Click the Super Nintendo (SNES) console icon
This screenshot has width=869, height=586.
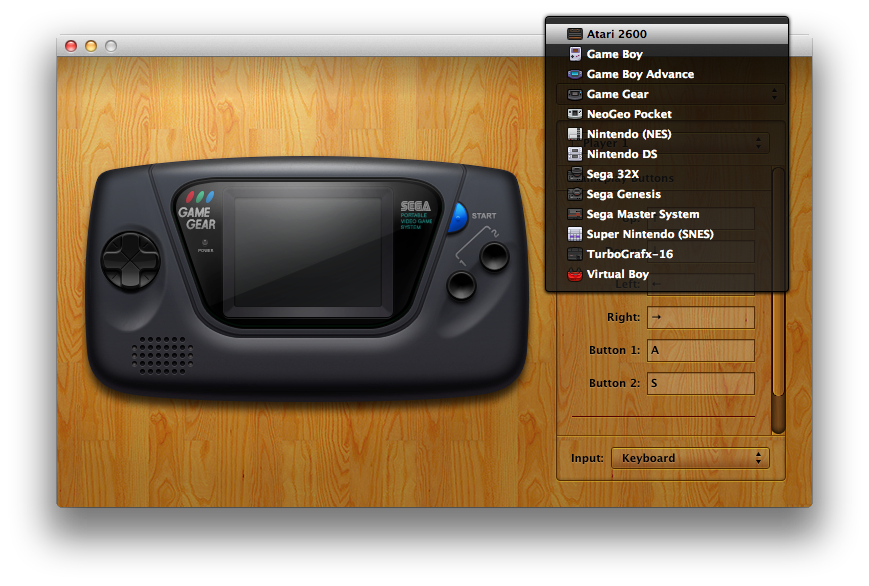pyautogui.click(x=575, y=233)
